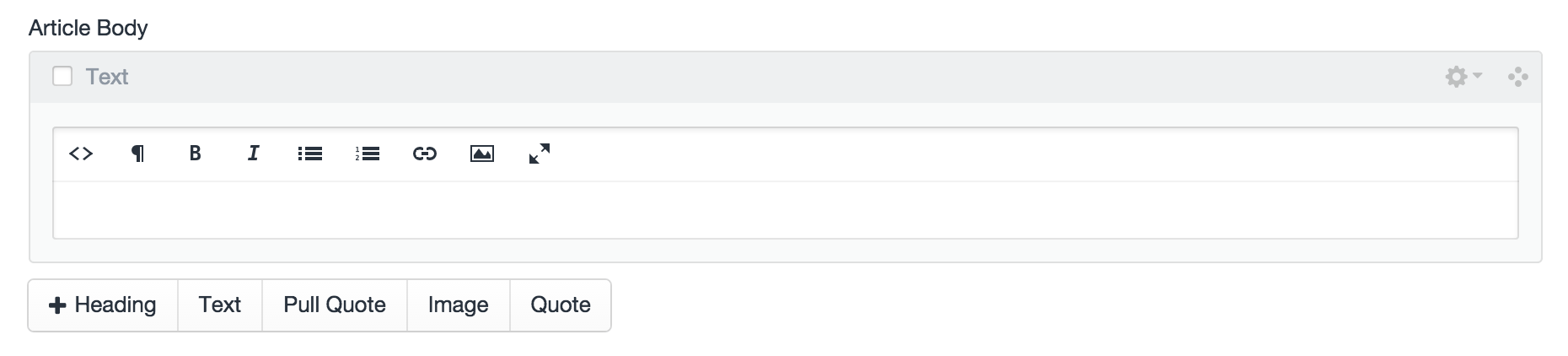This screenshot has height=356, width=1568.
Task: Add a Quote block
Action: [x=561, y=305]
